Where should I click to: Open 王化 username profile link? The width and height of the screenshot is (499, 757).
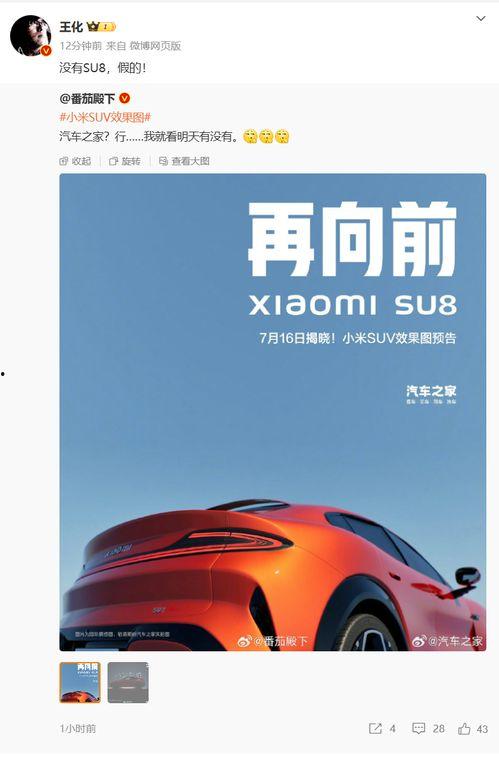pos(71,27)
